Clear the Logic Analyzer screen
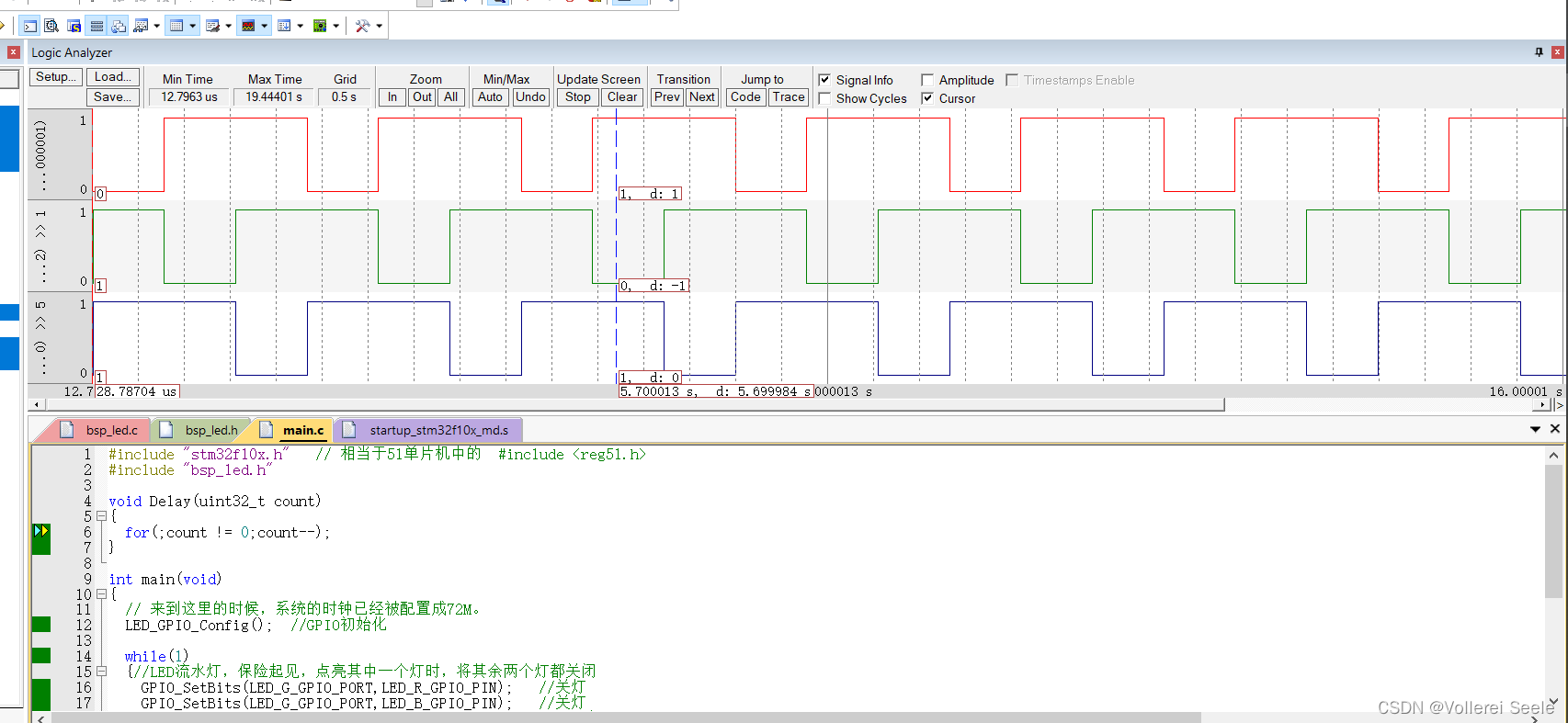 (x=622, y=96)
